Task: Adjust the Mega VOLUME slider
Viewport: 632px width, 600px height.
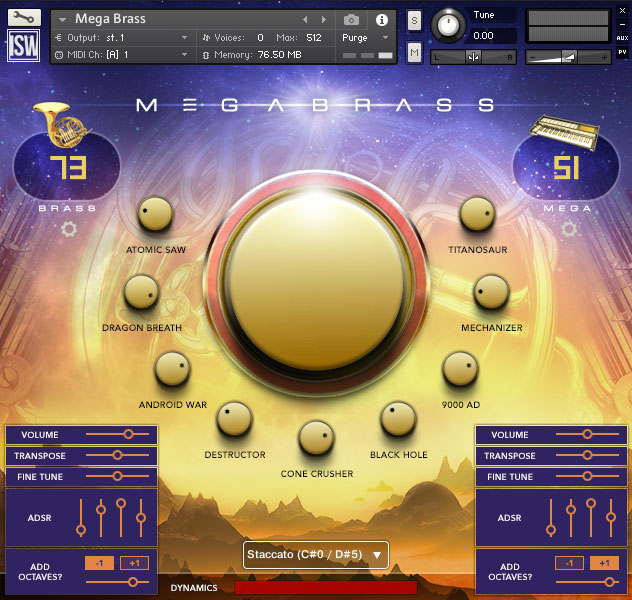Action: (x=587, y=434)
